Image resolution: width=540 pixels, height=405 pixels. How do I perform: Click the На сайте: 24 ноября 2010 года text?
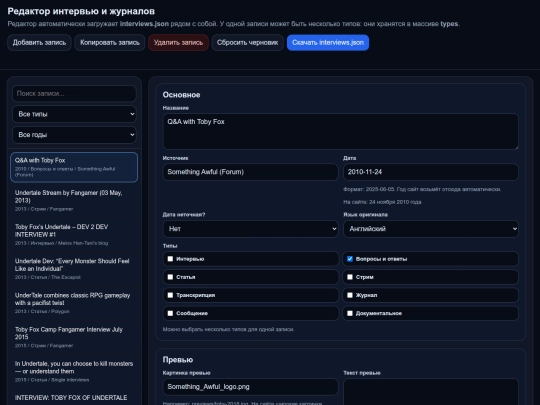382,202
